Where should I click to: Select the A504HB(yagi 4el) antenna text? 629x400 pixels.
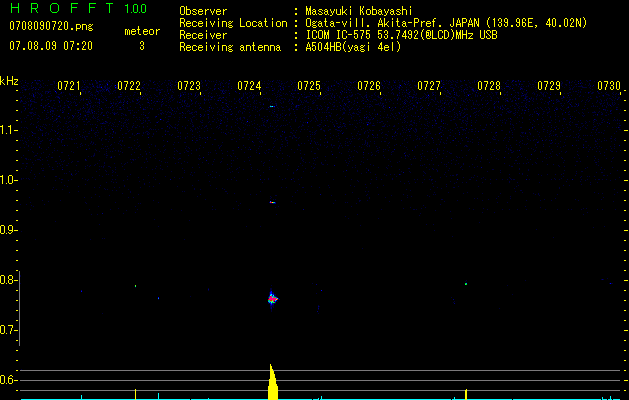(353, 47)
